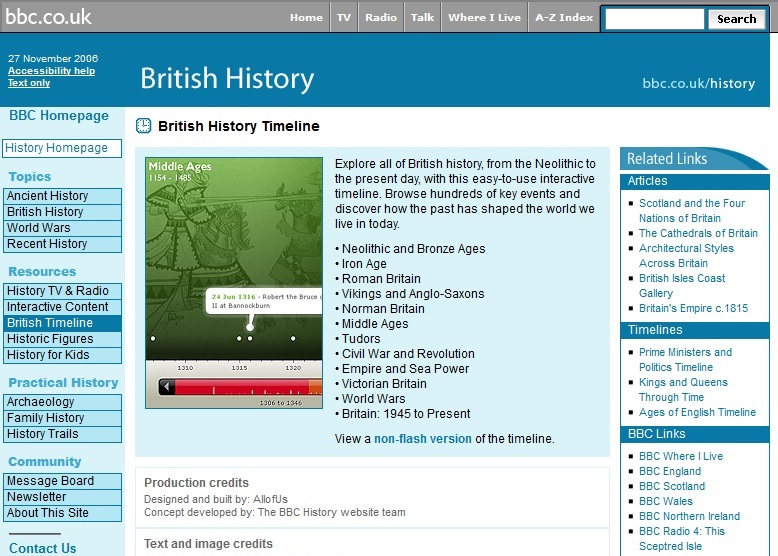Open Archaeology section
778x556 pixels.
pyautogui.click(x=63, y=402)
